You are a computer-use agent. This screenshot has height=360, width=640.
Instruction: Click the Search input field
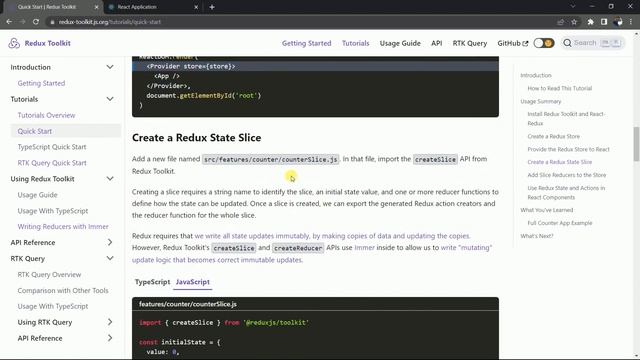593,43
